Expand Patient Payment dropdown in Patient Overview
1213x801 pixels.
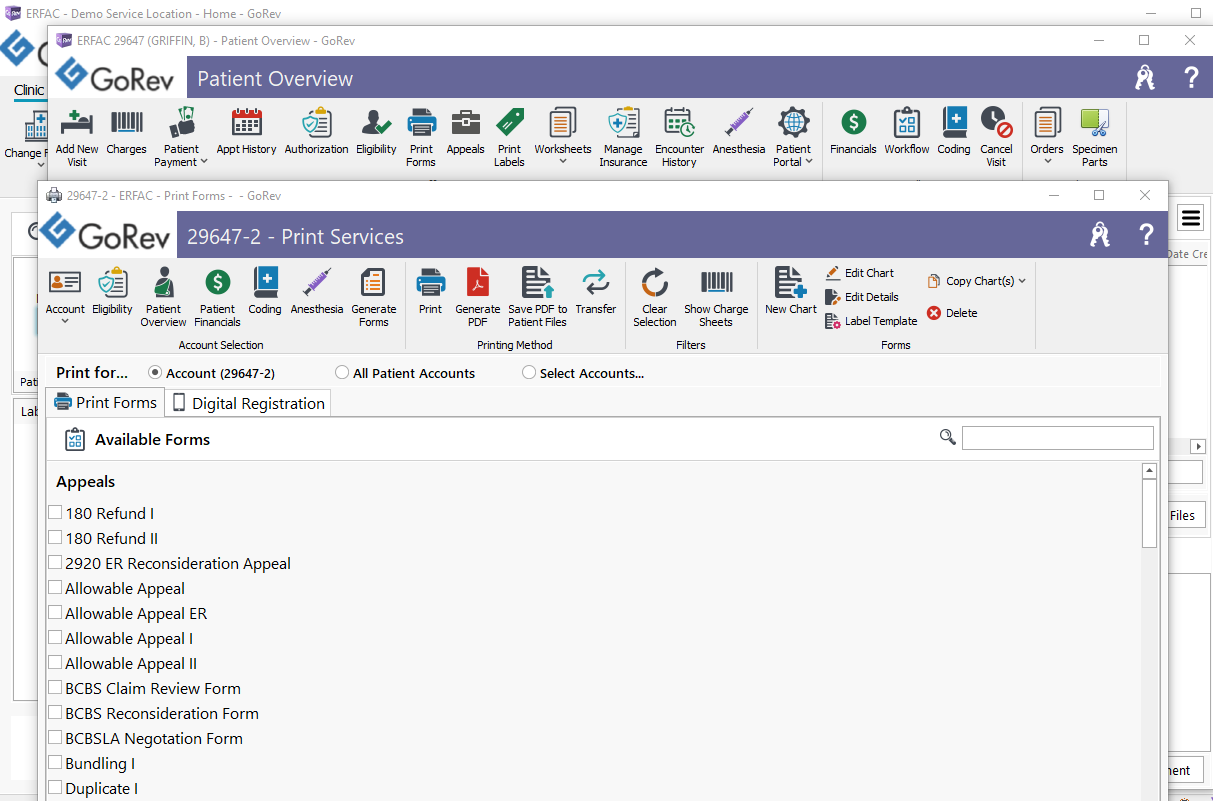[x=204, y=162]
